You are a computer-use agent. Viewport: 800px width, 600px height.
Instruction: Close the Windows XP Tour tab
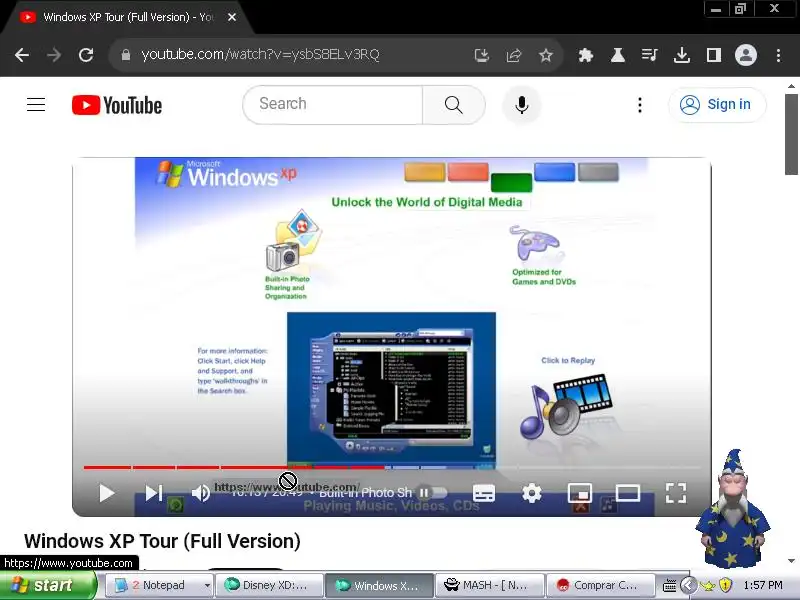(232, 17)
